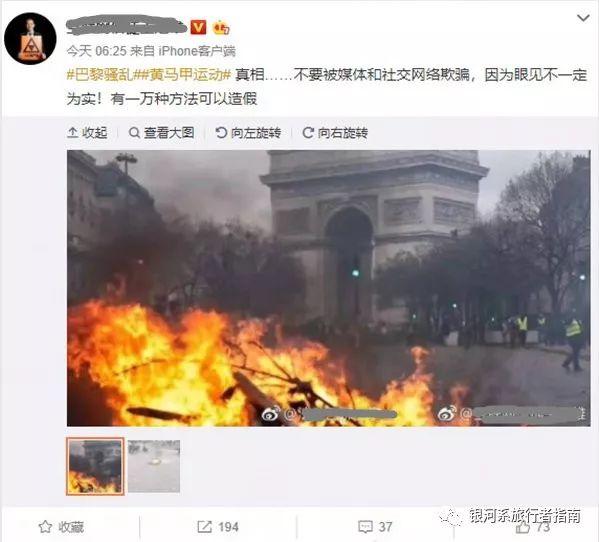Repost the post showing 194 shares

pos(218,527)
